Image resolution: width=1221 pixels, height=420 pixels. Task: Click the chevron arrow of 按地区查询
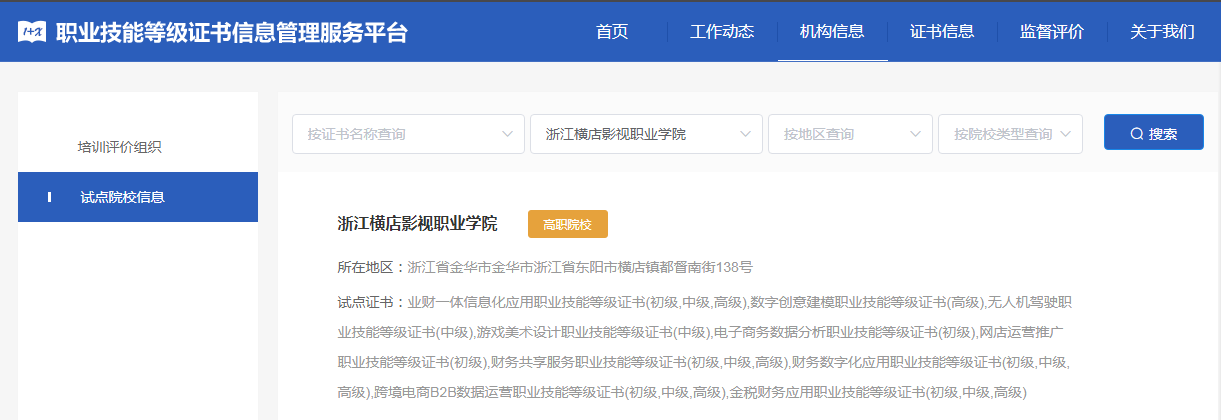(x=915, y=134)
